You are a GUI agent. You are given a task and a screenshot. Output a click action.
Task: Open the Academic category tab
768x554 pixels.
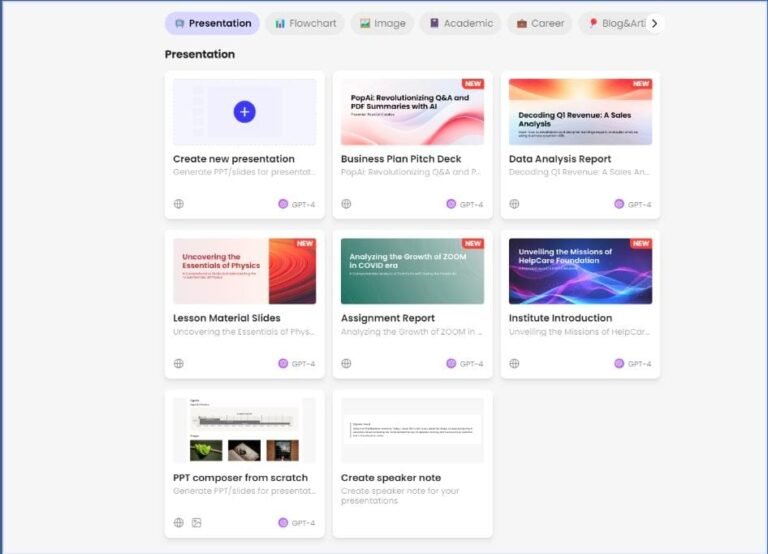tap(461, 23)
